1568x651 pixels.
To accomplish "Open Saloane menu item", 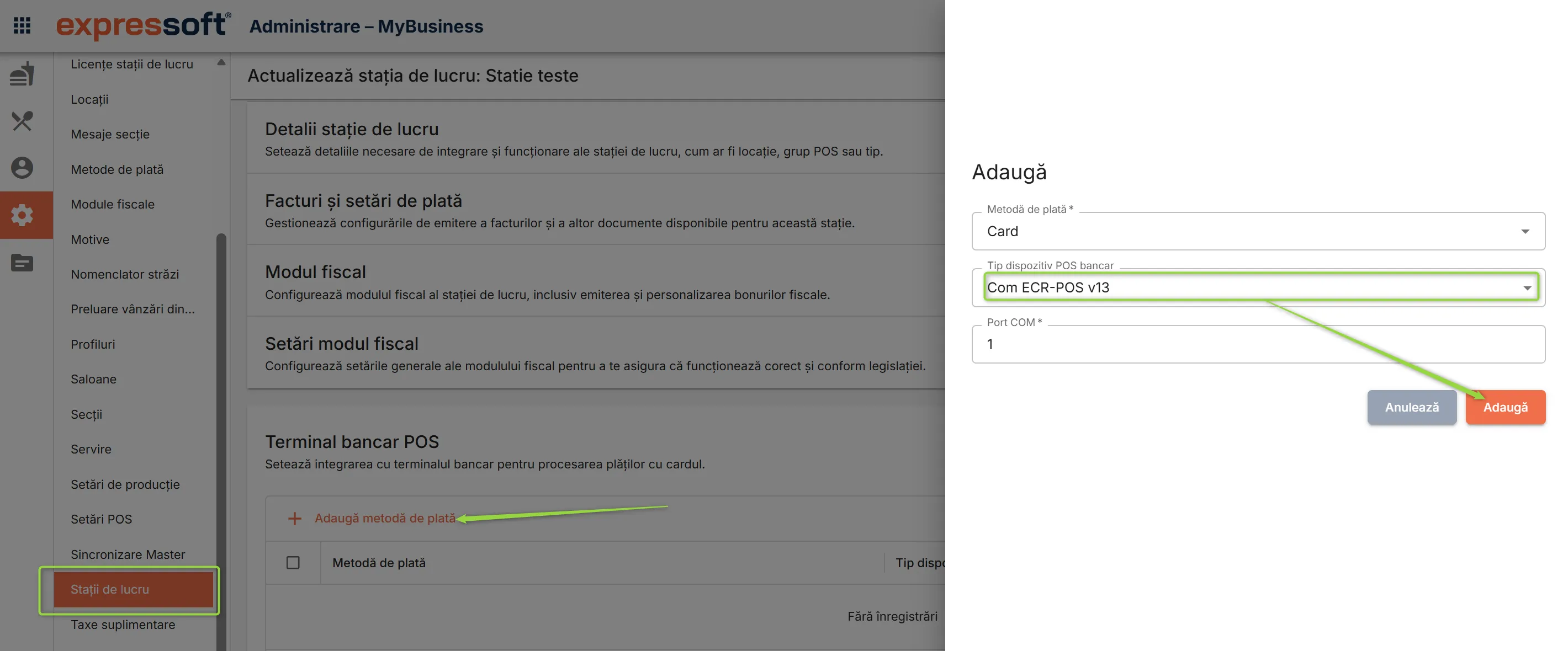I will pos(93,379).
